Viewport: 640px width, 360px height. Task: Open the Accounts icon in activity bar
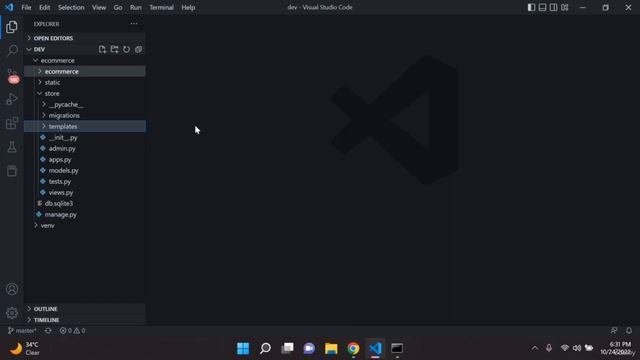pos(12,289)
